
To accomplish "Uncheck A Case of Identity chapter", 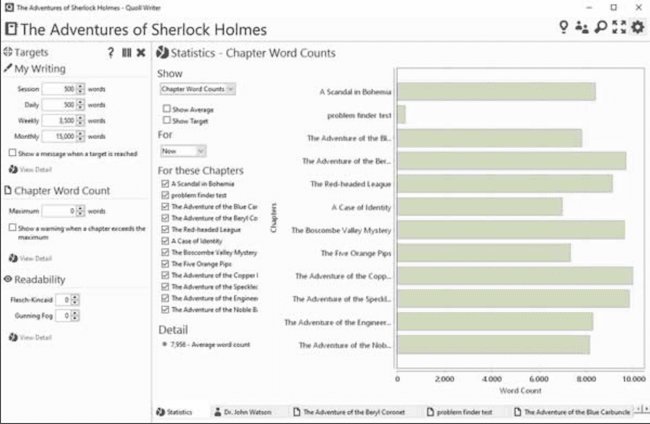I will point(165,241).
